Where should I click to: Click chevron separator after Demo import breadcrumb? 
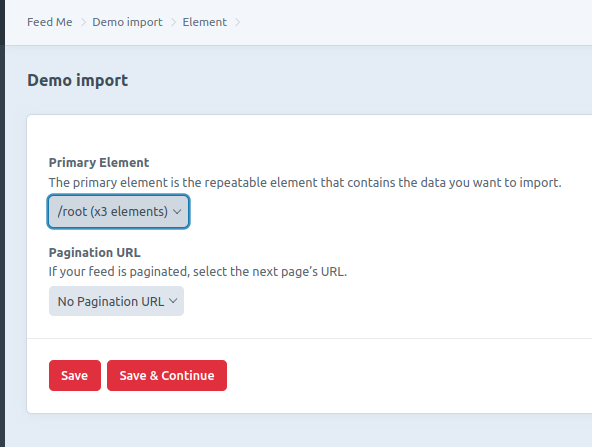tap(173, 22)
